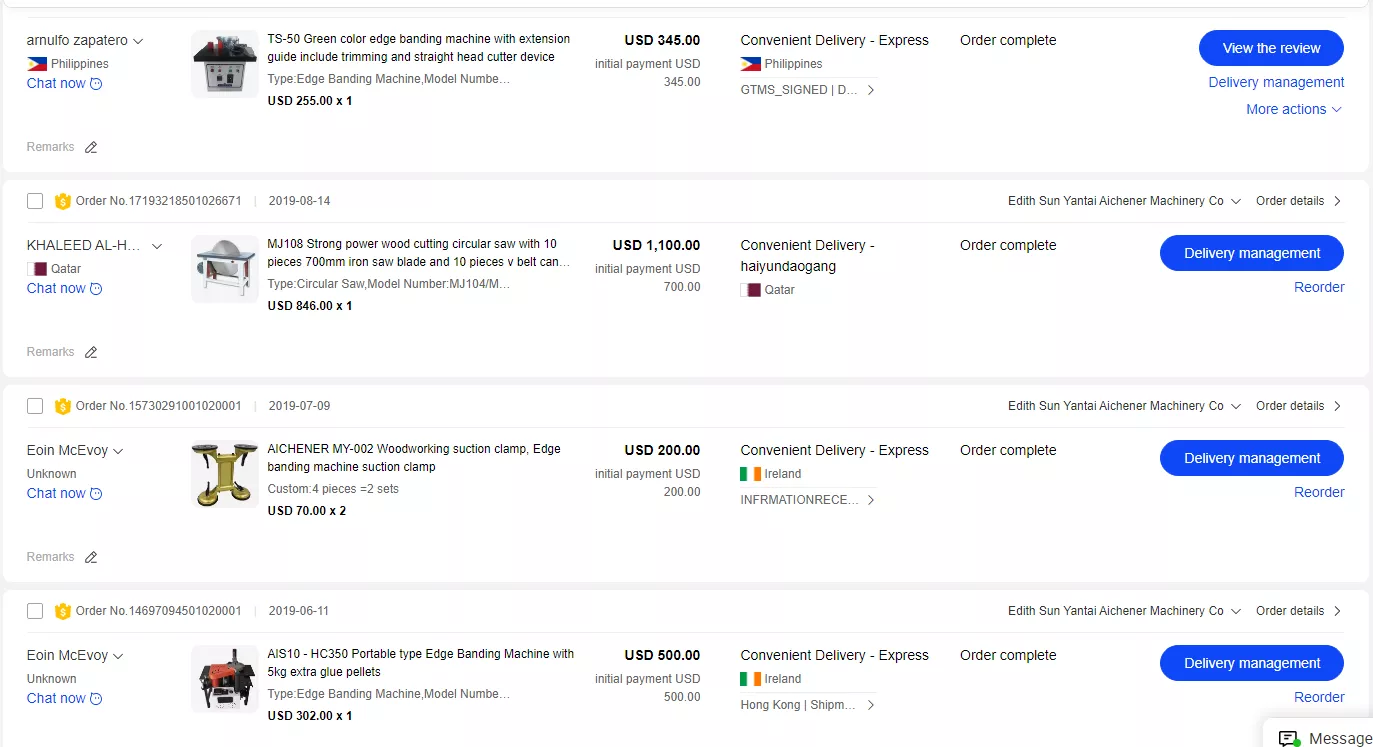Select checkbox for order dated 2019-08-14
1373x747 pixels.
(35, 201)
